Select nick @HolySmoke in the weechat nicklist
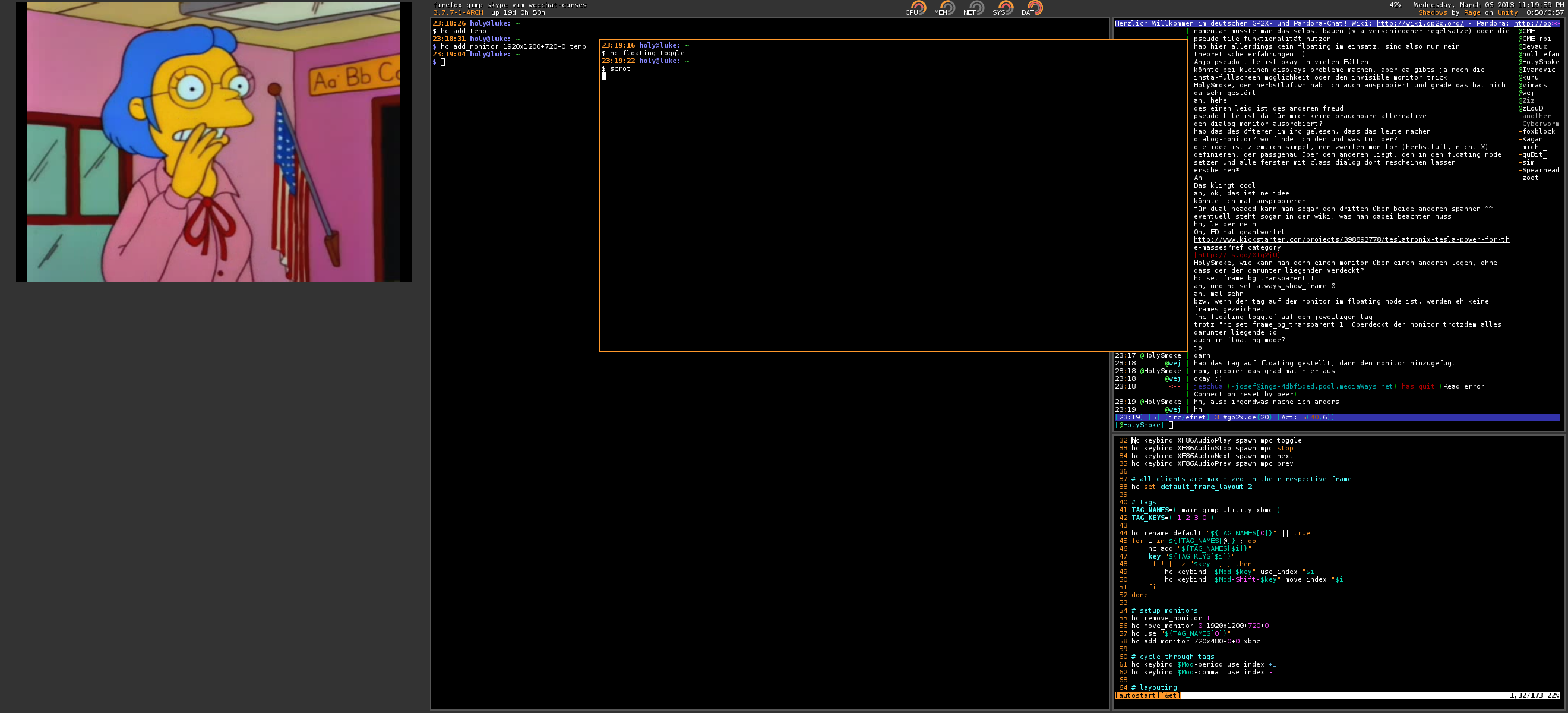The image size is (1568, 713). pyautogui.click(x=1539, y=62)
